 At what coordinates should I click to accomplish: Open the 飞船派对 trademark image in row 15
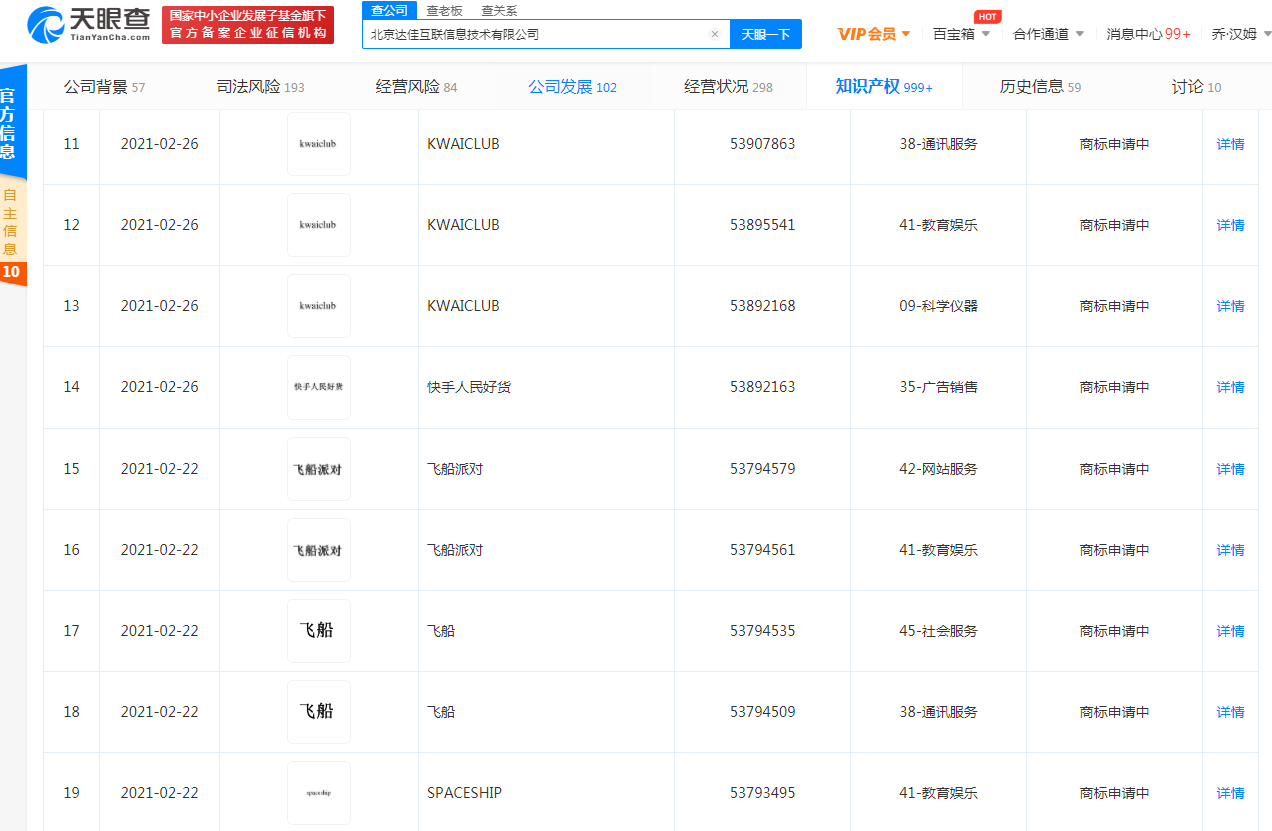click(x=318, y=469)
